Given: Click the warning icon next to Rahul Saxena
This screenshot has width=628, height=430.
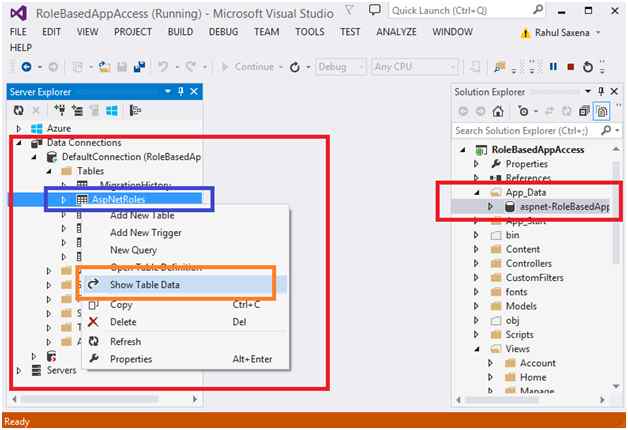Looking at the screenshot, I should [525, 33].
